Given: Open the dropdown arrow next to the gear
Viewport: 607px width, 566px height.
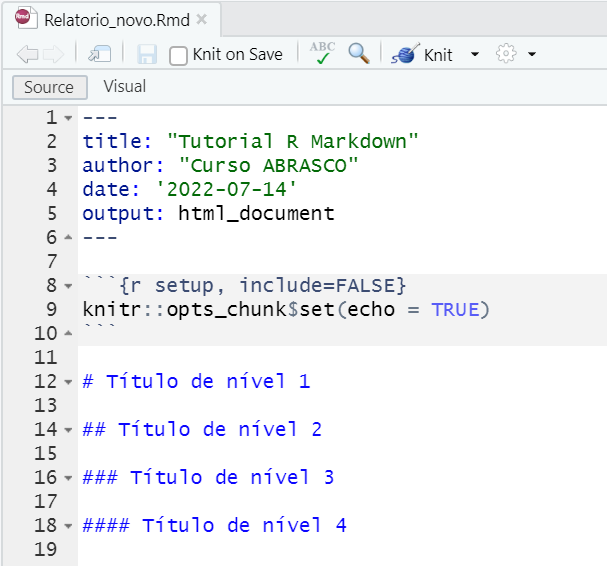Looking at the screenshot, I should (532, 54).
